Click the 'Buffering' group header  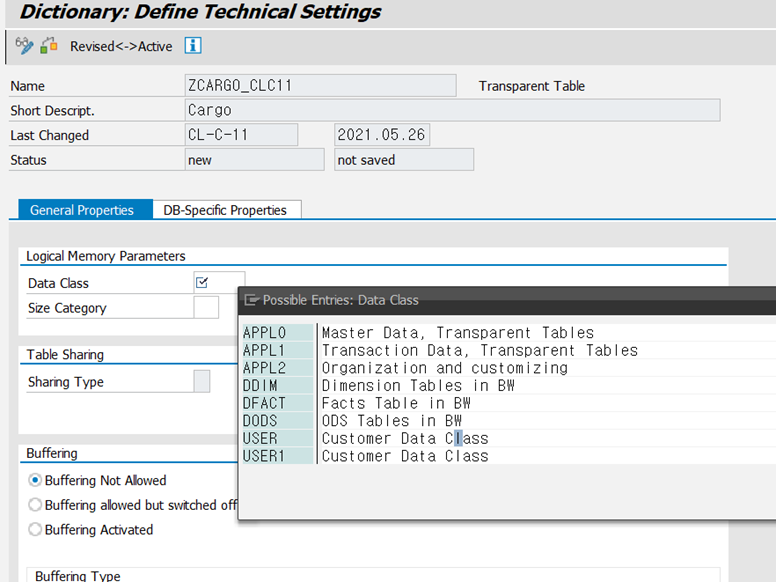[x=51, y=453]
